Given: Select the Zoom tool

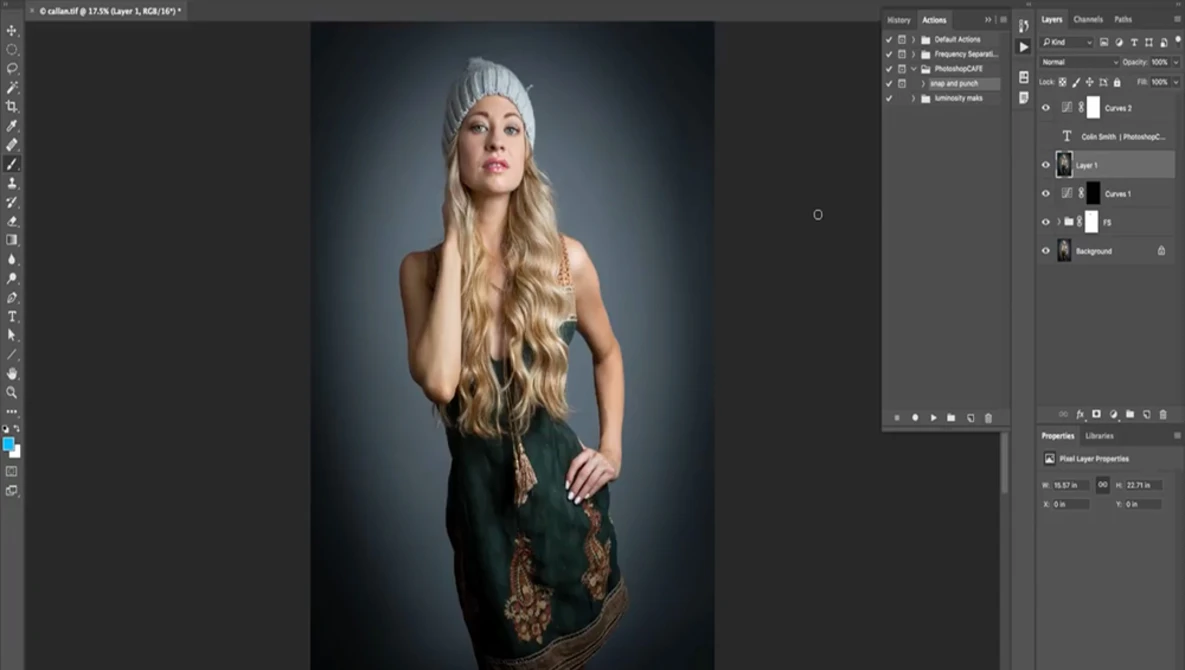Looking at the screenshot, I should pyautogui.click(x=12, y=393).
